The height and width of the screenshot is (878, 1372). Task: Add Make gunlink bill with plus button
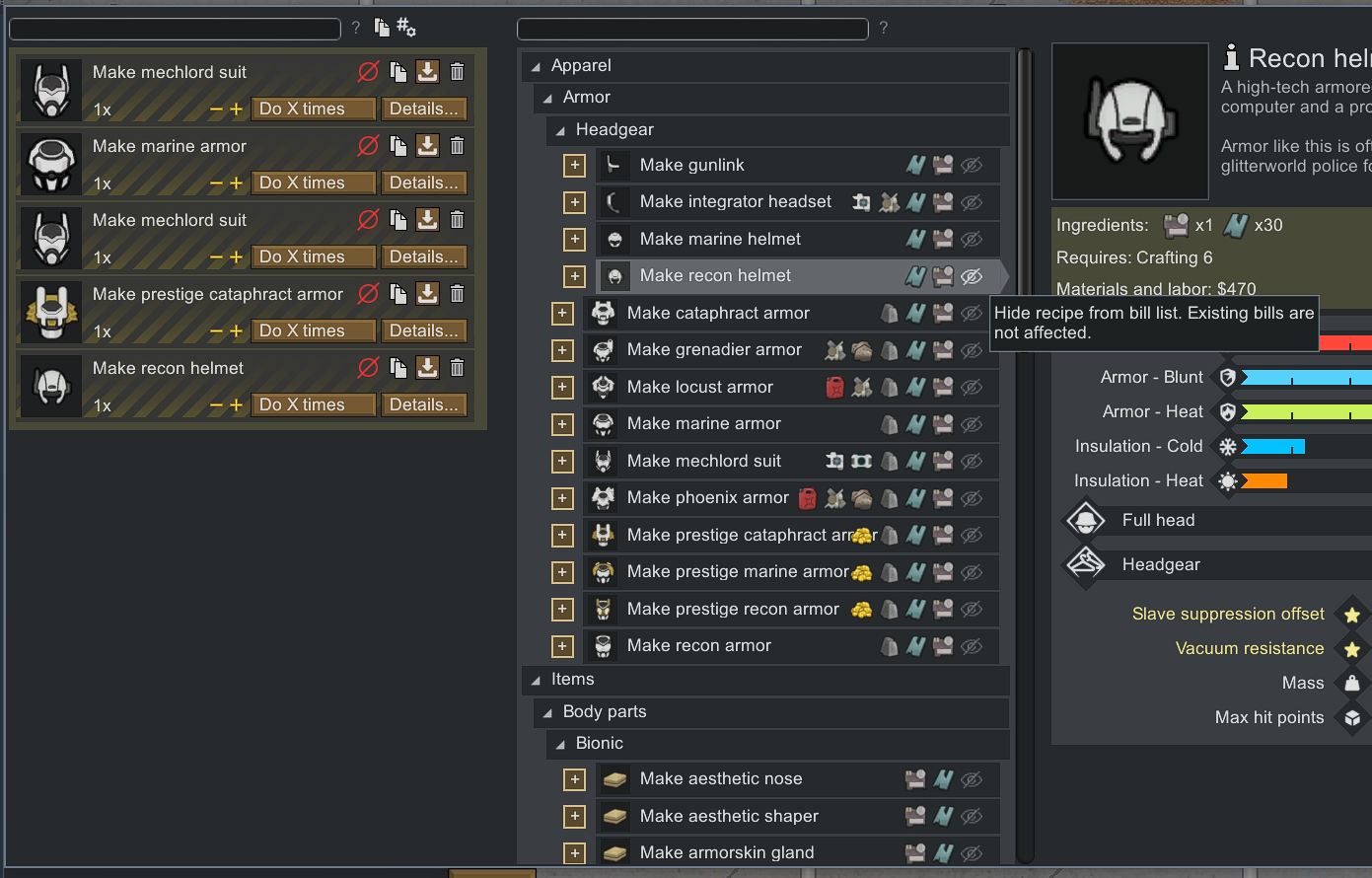575,165
